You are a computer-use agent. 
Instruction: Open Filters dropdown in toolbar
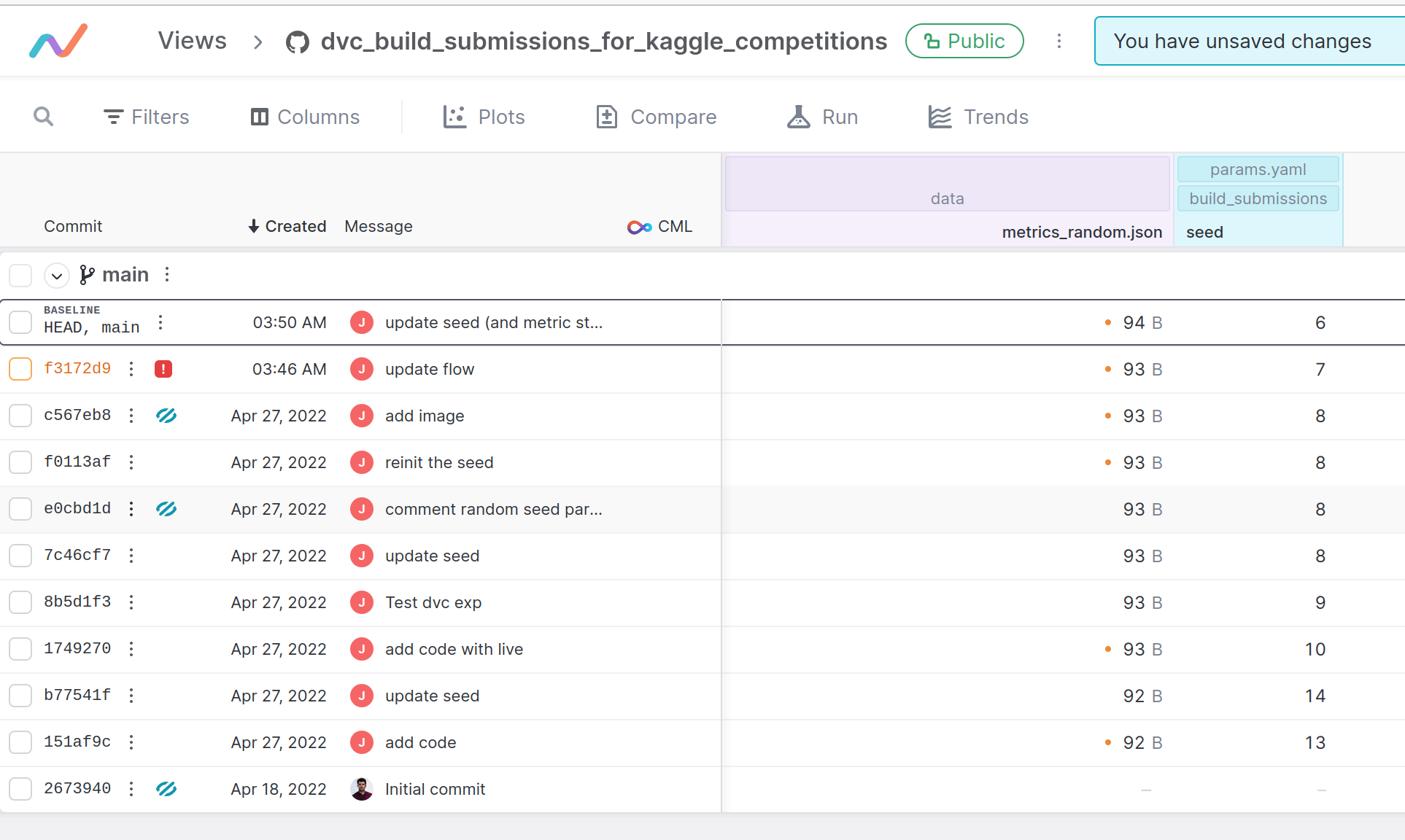pyautogui.click(x=146, y=117)
